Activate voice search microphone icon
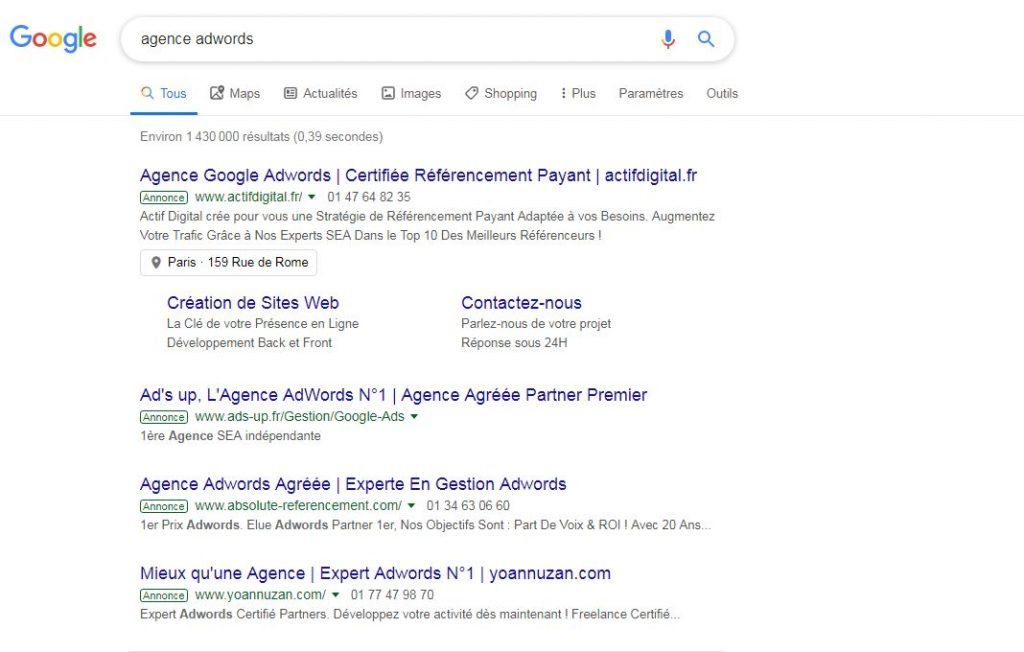The width and height of the screenshot is (1024, 652). (x=668, y=39)
